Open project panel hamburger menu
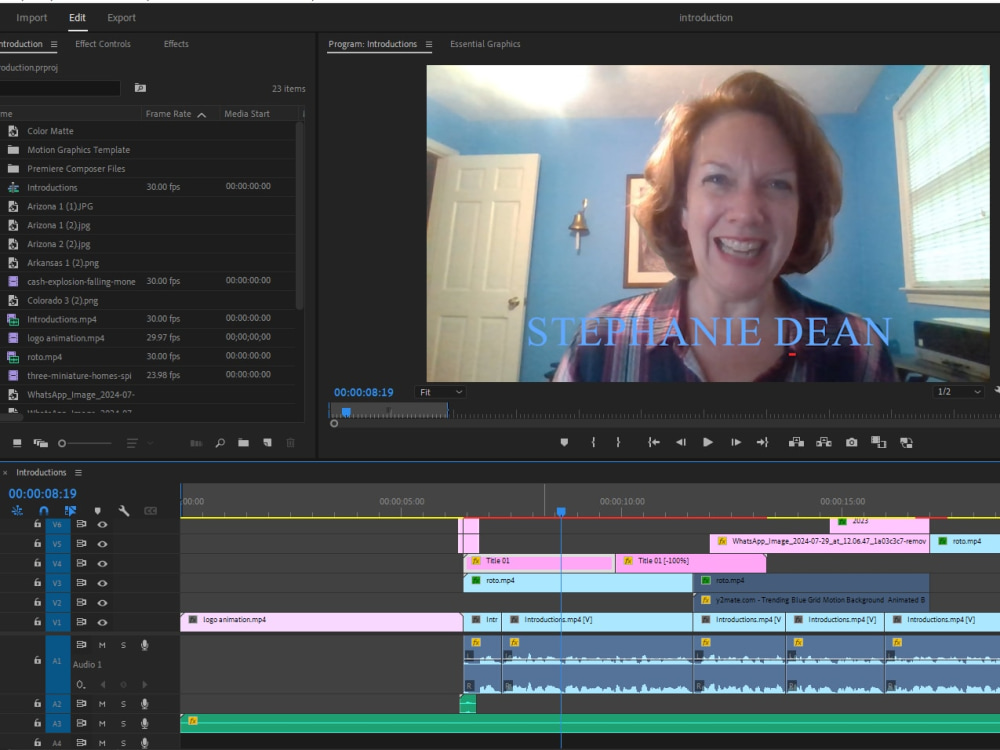The height and width of the screenshot is (750, 1000). coord(54,44)
